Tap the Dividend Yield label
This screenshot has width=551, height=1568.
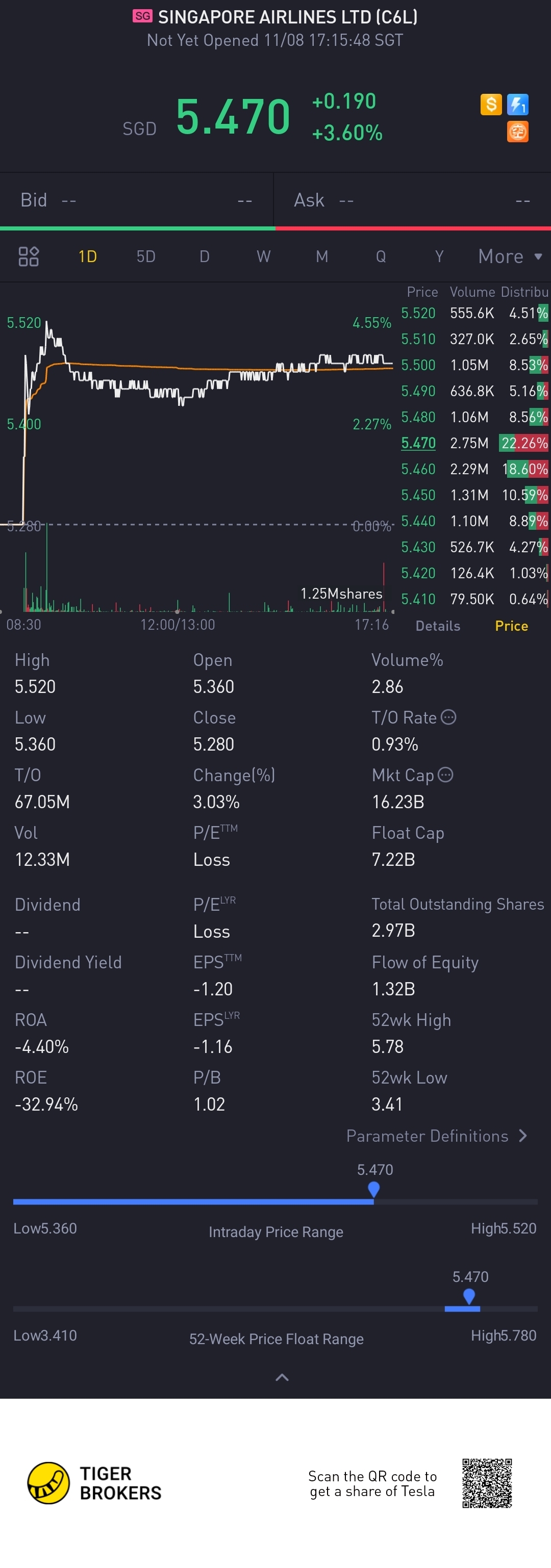[68, 962]
